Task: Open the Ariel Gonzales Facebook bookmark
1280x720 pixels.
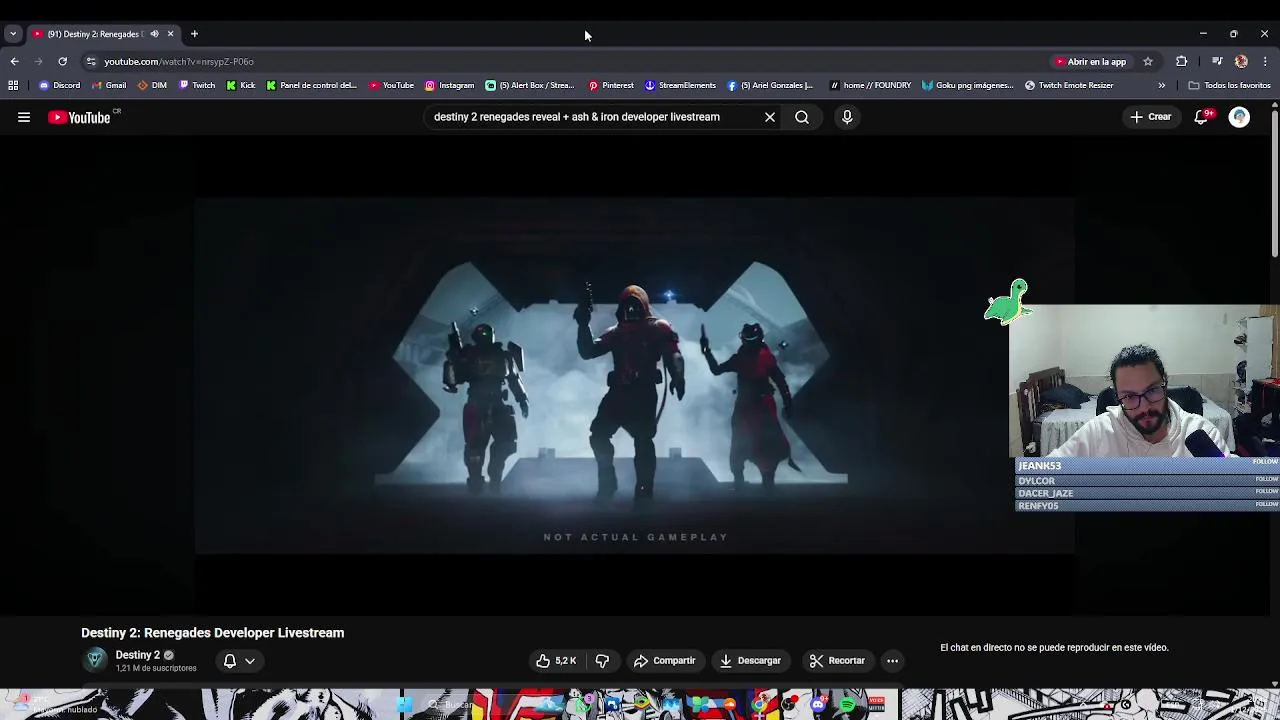Action: [x=770, y=85]
